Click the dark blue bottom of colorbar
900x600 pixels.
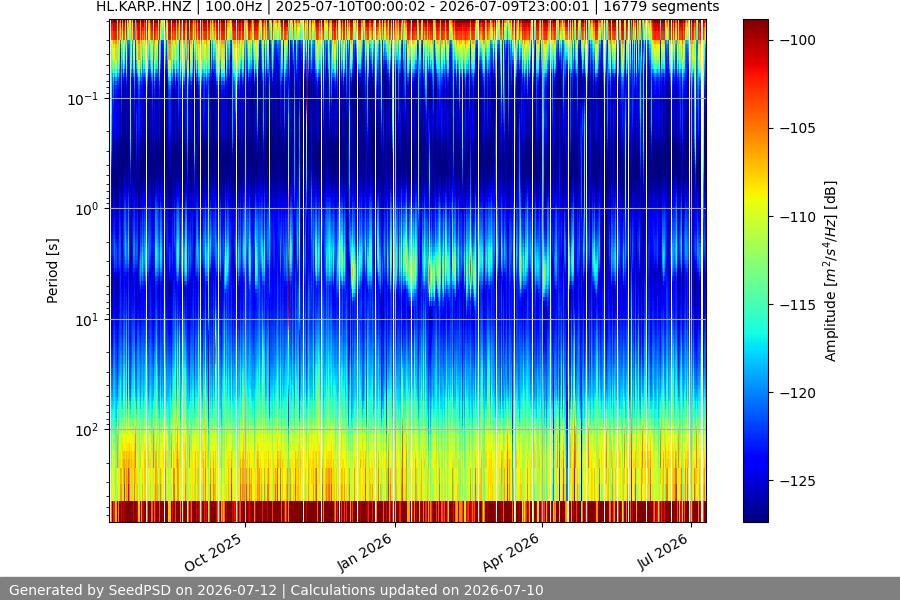(755, 517)
